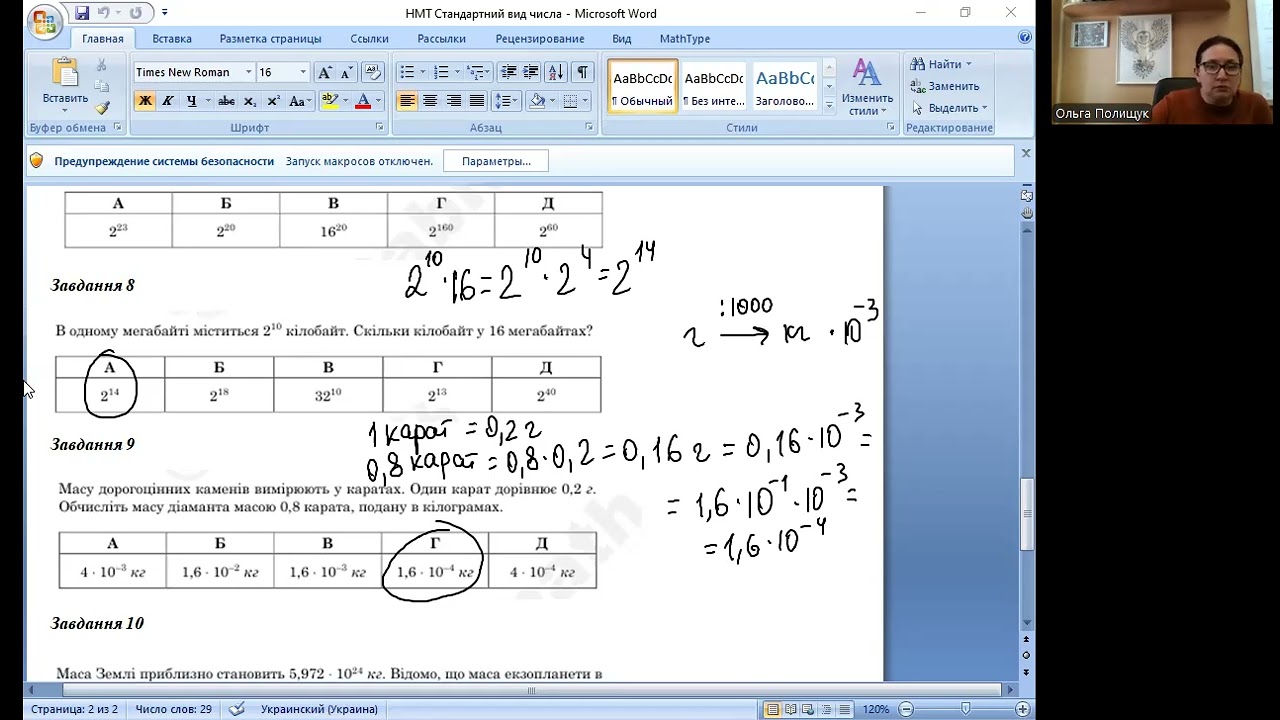Image resolution: width=1280 pixels, height=720 pixels.
Task: Click the Вставить paste icon
Action: pyautogui.click(x=65, y=74)
